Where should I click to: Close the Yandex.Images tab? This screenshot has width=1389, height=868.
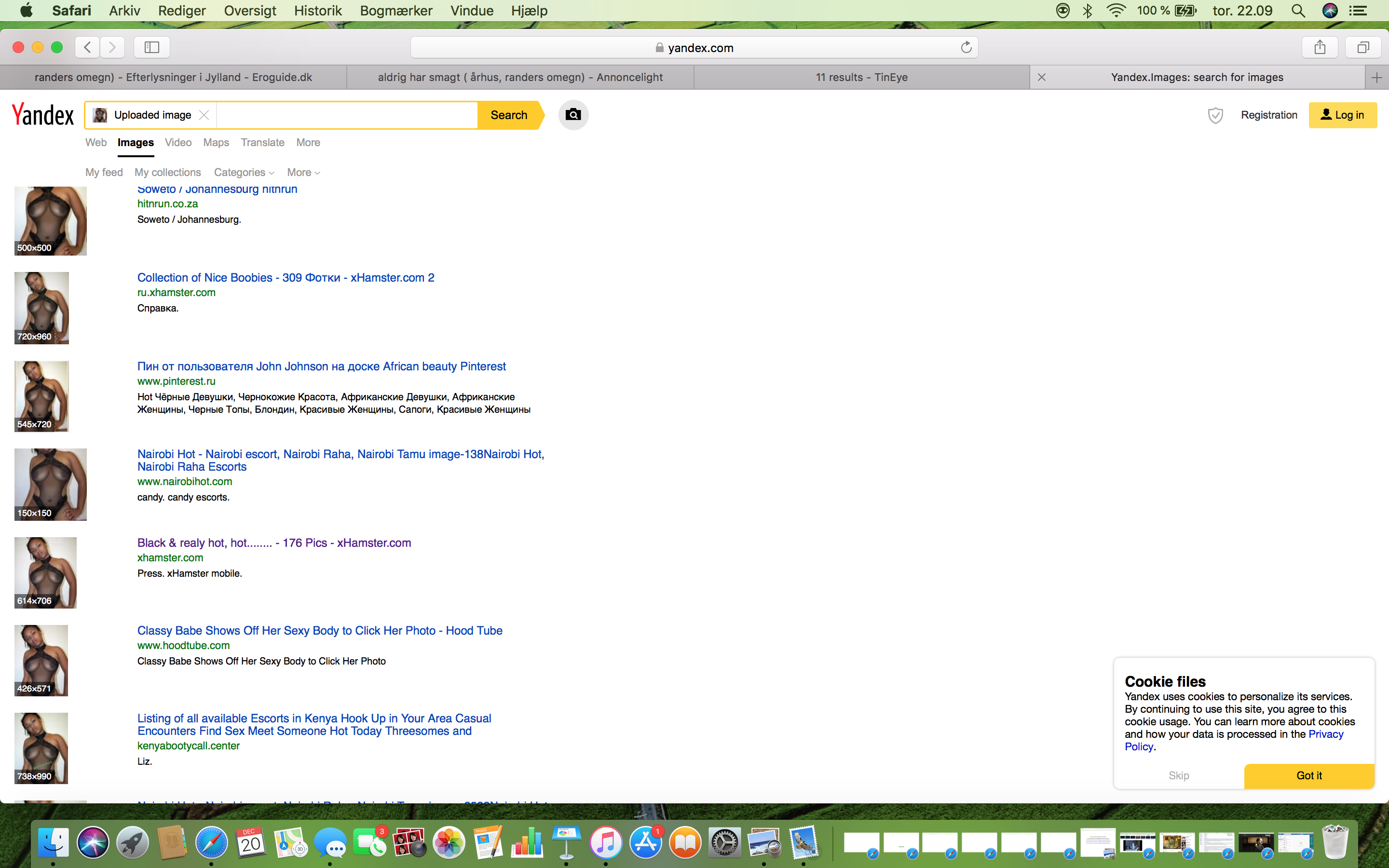[x=1042, y=78]
